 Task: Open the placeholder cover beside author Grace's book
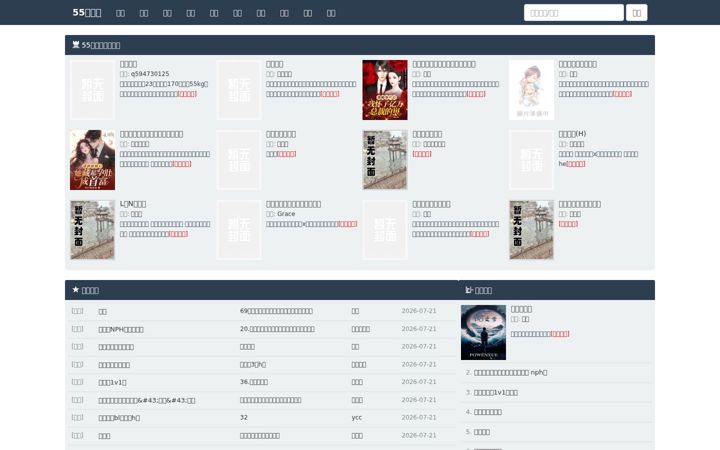(x=239, y=230)
